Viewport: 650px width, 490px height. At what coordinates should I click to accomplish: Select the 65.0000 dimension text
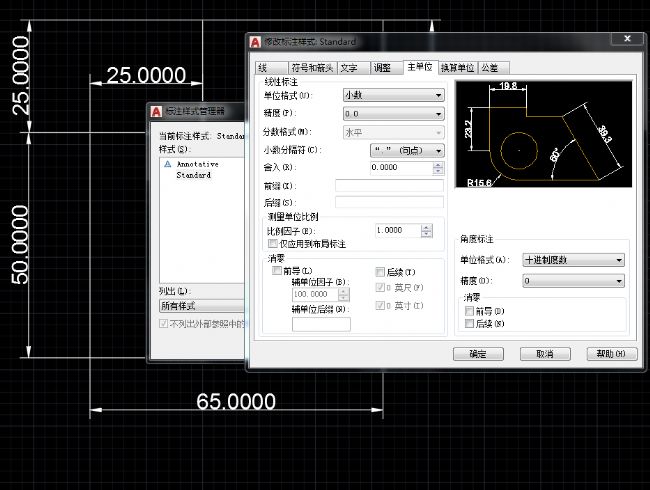click(236, 401)
